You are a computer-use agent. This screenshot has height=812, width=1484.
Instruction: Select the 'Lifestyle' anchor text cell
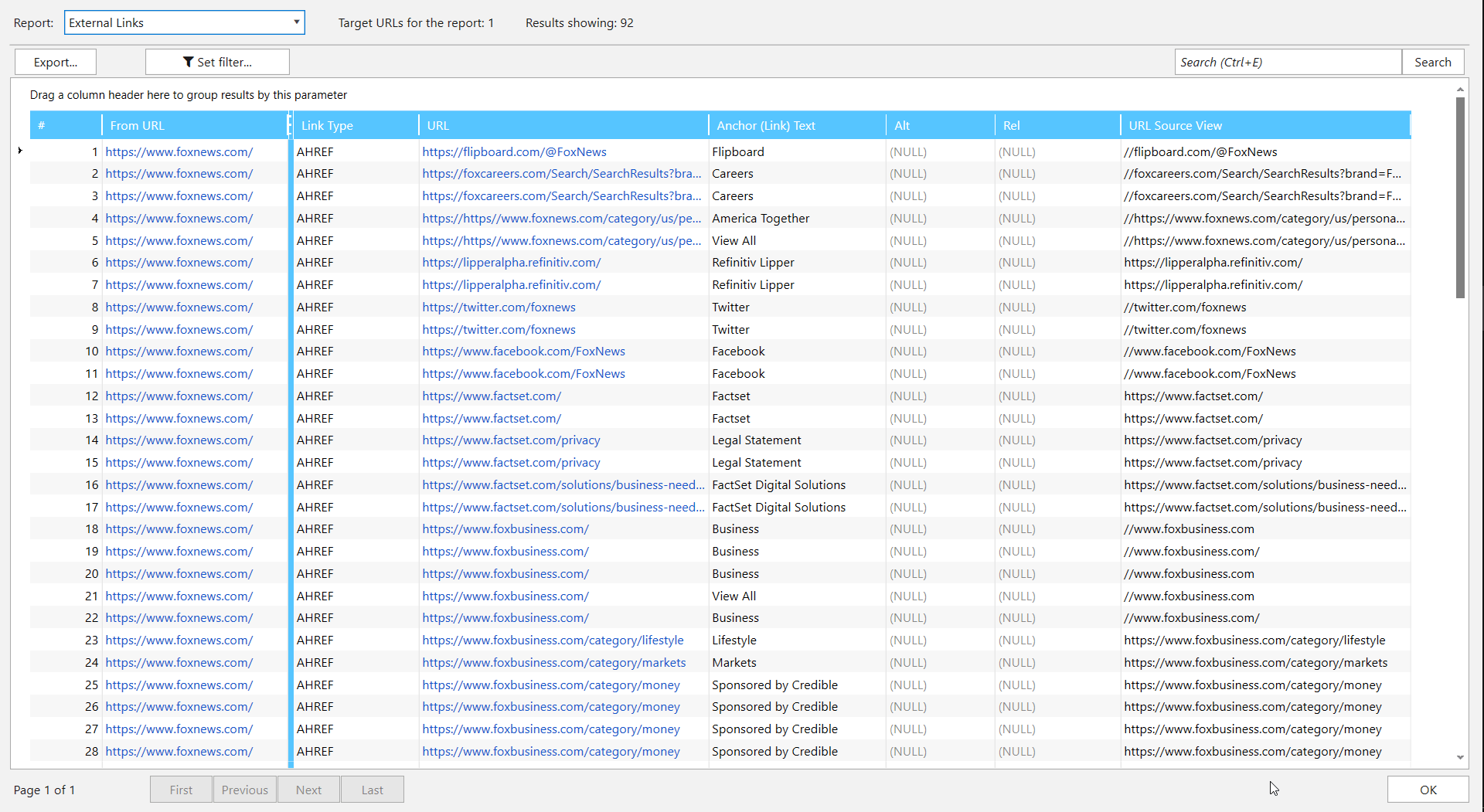pyautogui.click(x=797, y=640)
